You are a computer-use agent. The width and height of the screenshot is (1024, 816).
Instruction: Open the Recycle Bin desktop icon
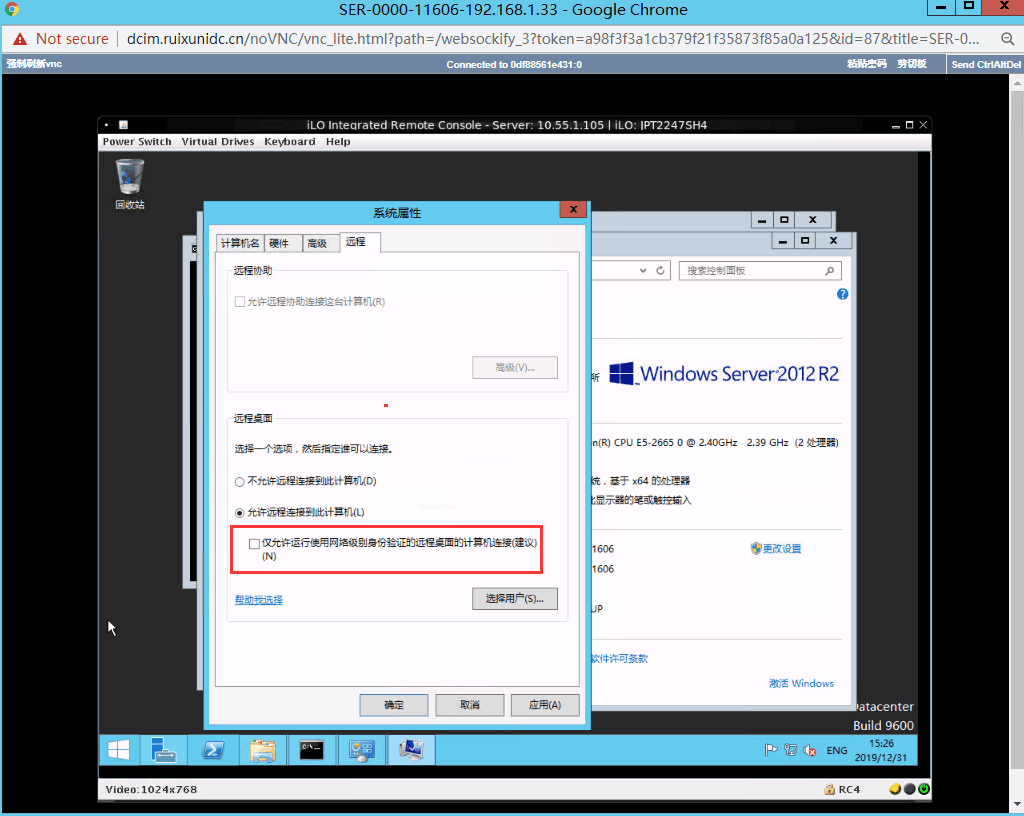tap(129, 184)
